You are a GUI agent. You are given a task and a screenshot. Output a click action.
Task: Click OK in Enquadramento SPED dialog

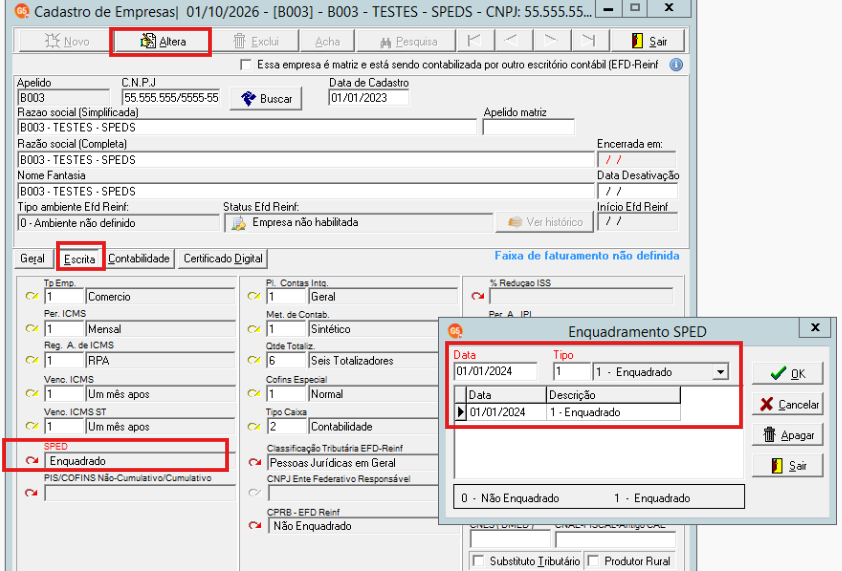click(x=787, y=373)
